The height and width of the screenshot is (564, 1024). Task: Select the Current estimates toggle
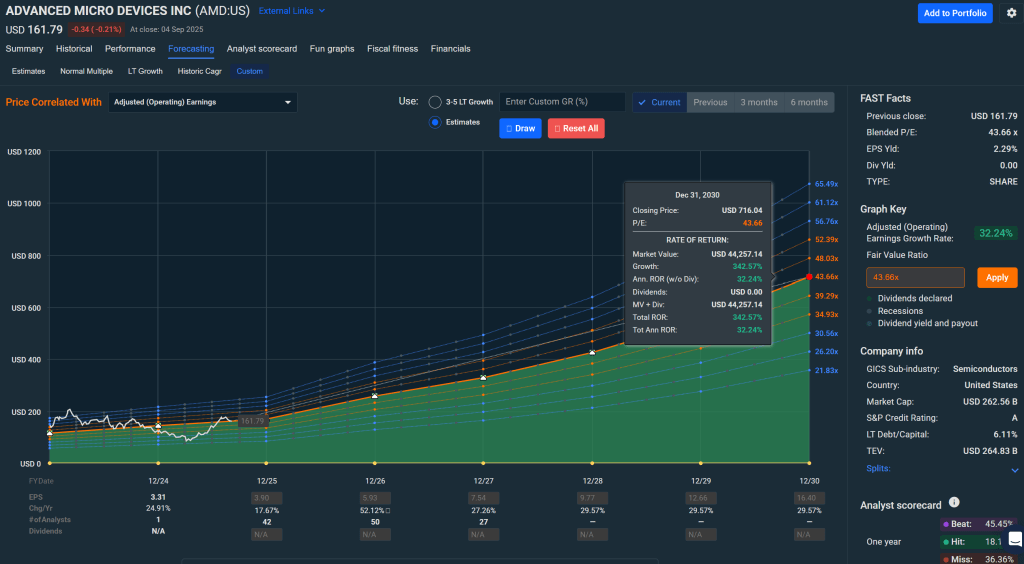(659, 102)
